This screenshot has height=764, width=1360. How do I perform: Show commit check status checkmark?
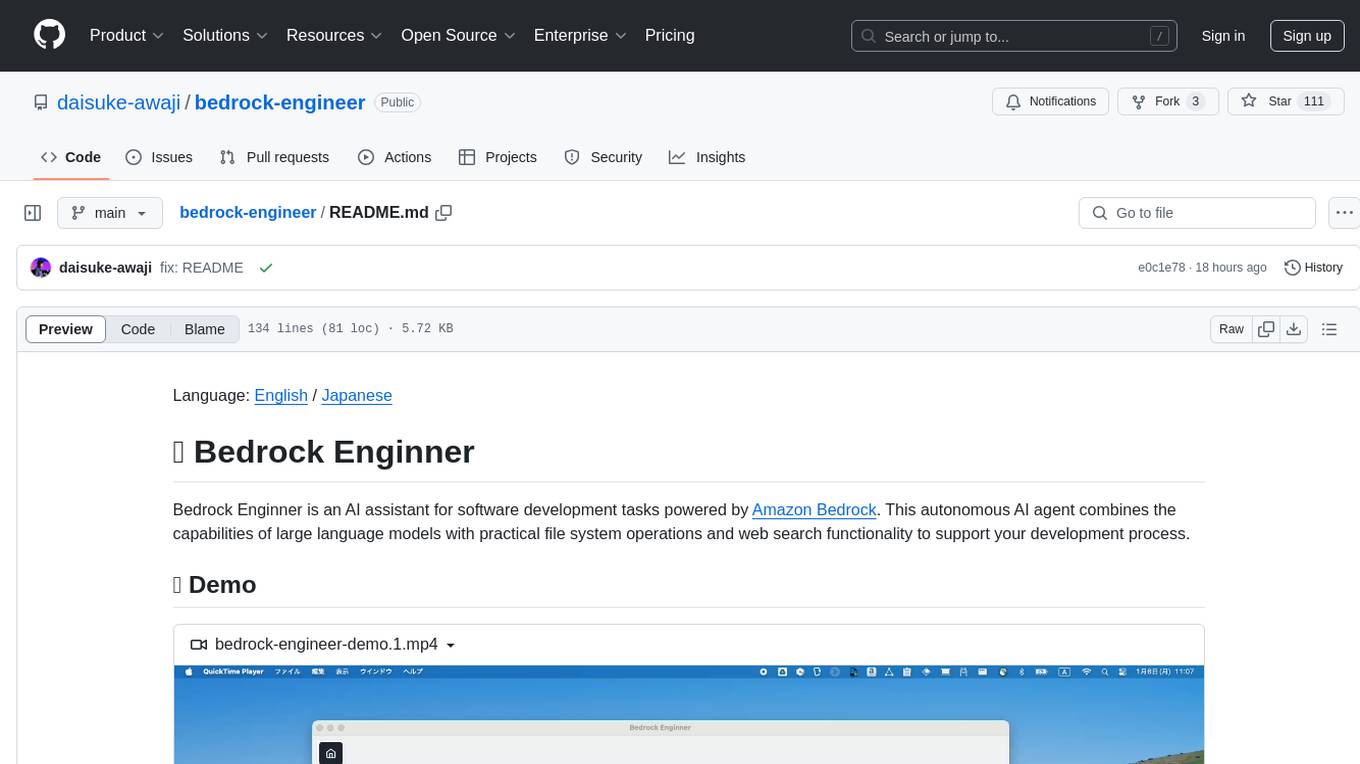click(266, 268)
